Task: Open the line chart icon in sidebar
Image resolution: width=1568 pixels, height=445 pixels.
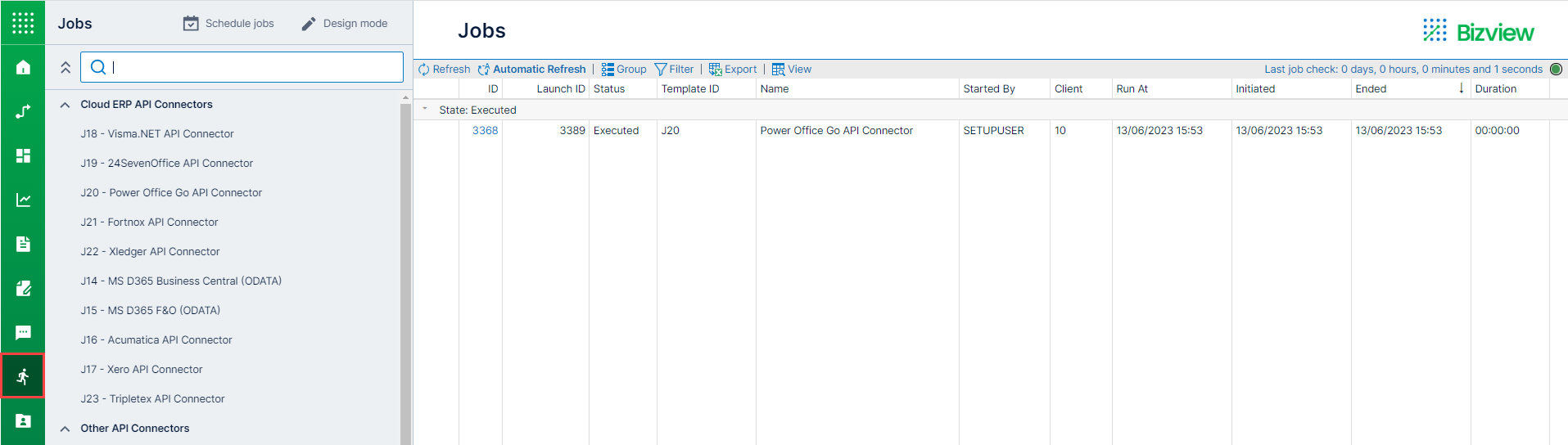Action: 23,200
